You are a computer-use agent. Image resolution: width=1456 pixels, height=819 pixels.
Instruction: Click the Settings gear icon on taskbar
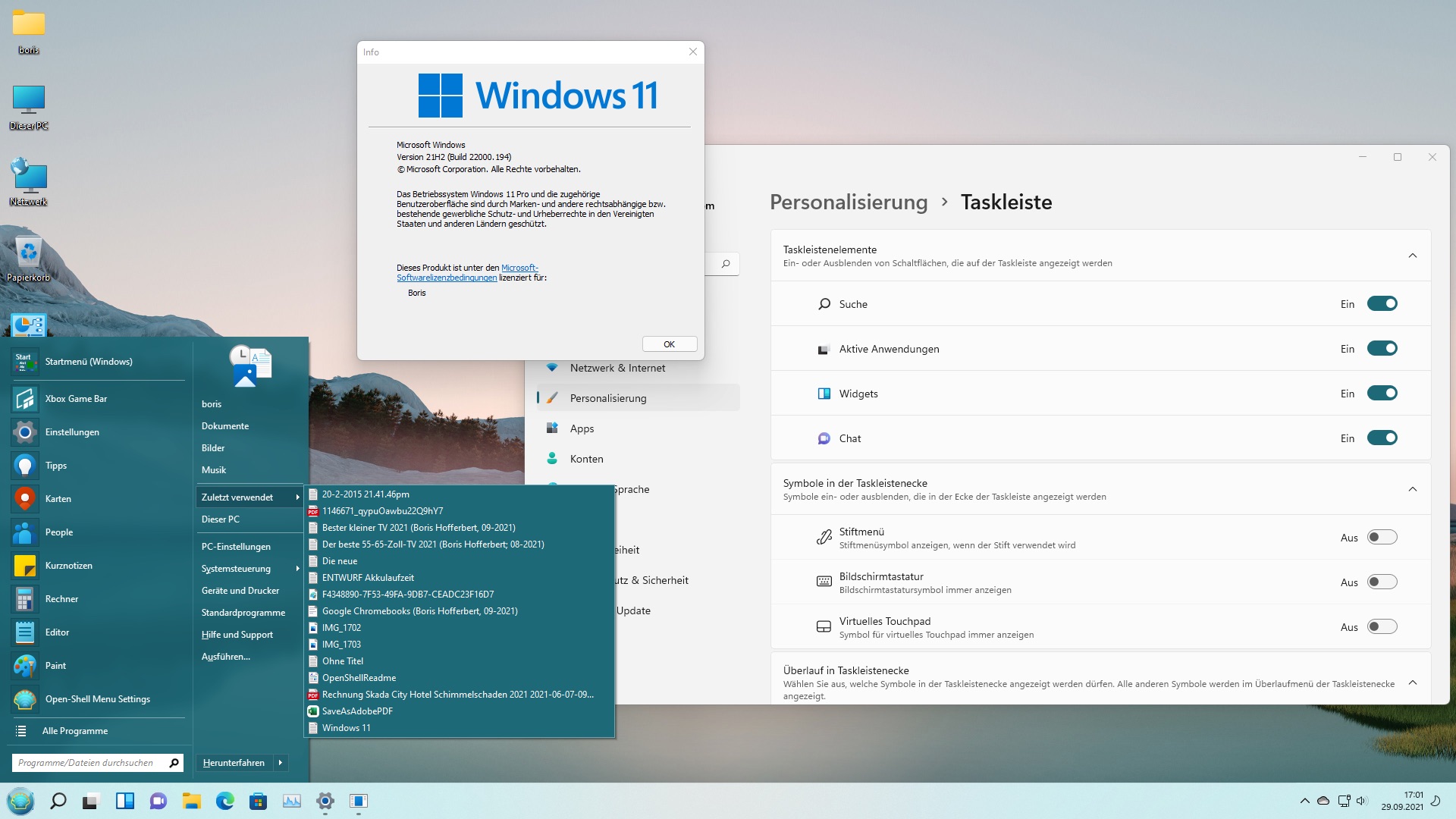325,801
